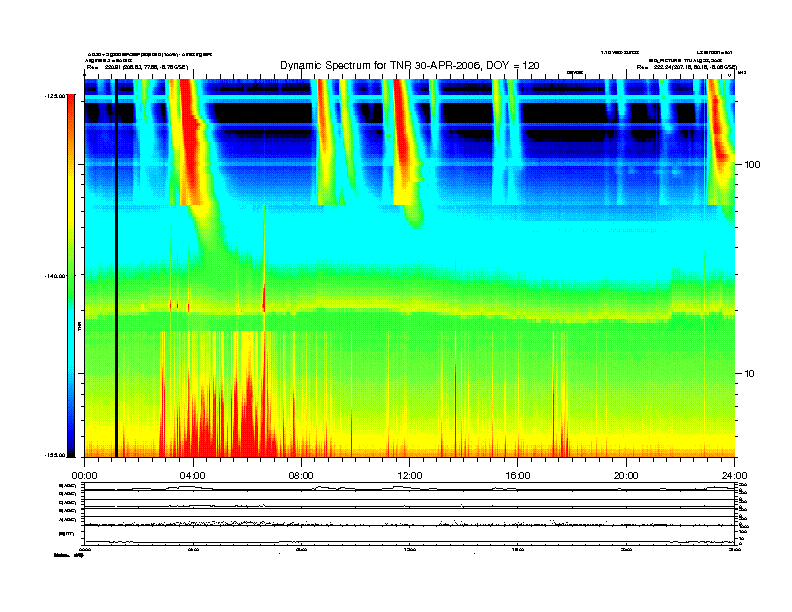
Task: Click the 100 frequency axis label
Action: (752, 165)
